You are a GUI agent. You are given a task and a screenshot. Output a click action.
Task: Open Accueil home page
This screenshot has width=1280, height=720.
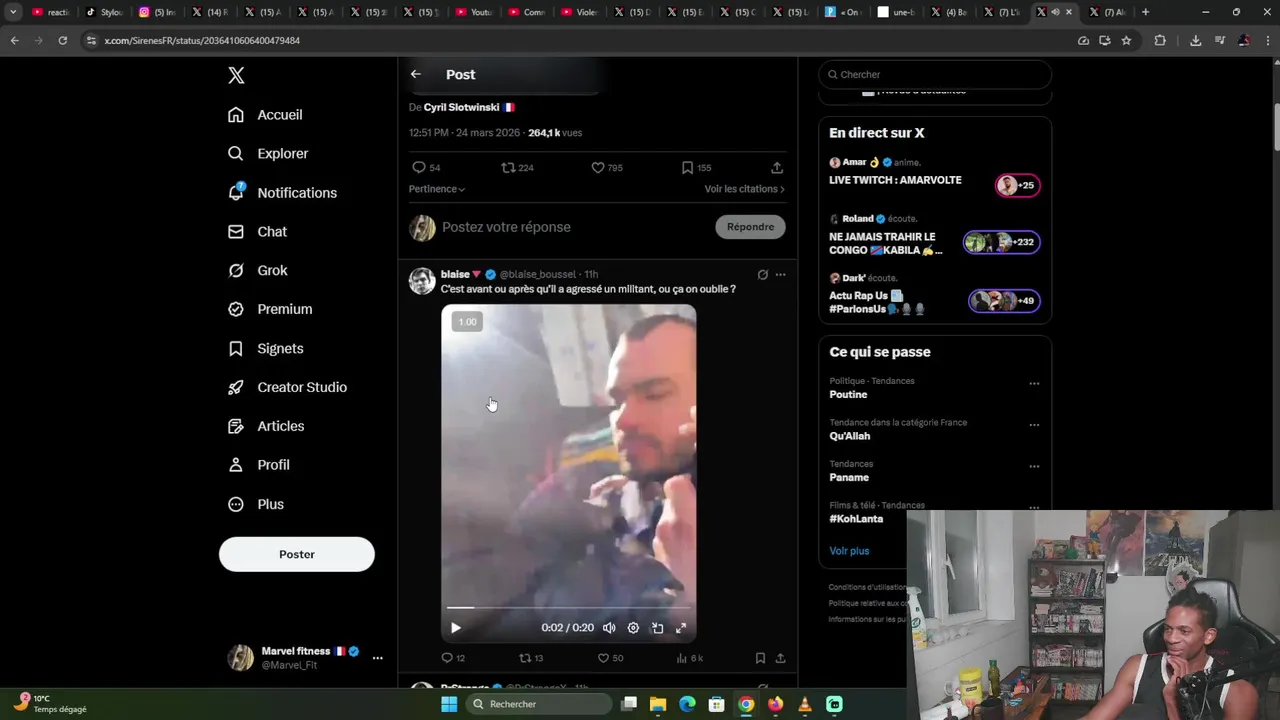click(x=265, y=115)
